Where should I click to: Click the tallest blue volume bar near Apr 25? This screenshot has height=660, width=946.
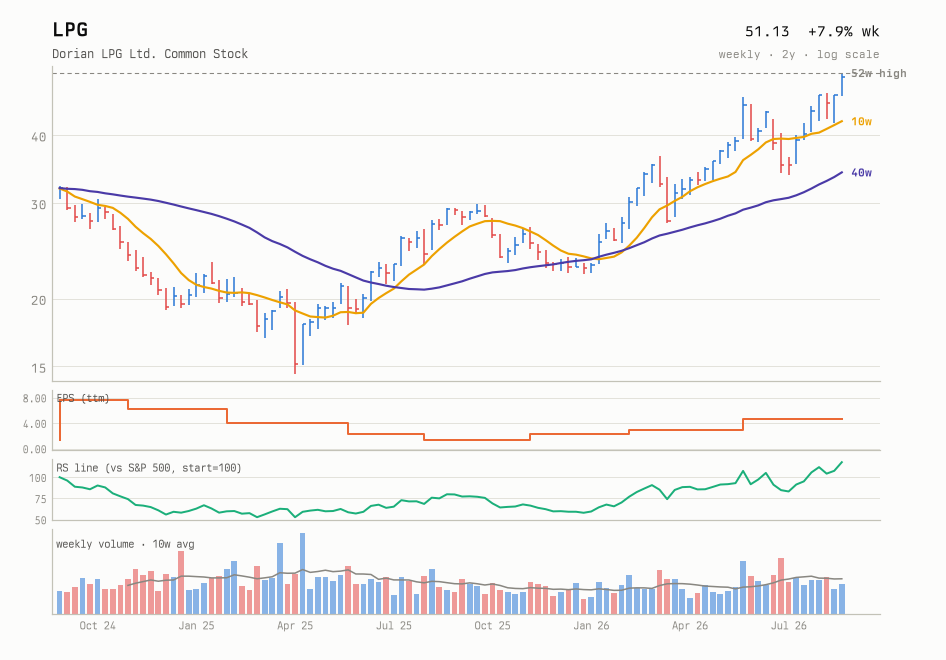click(x=302, y=574)
